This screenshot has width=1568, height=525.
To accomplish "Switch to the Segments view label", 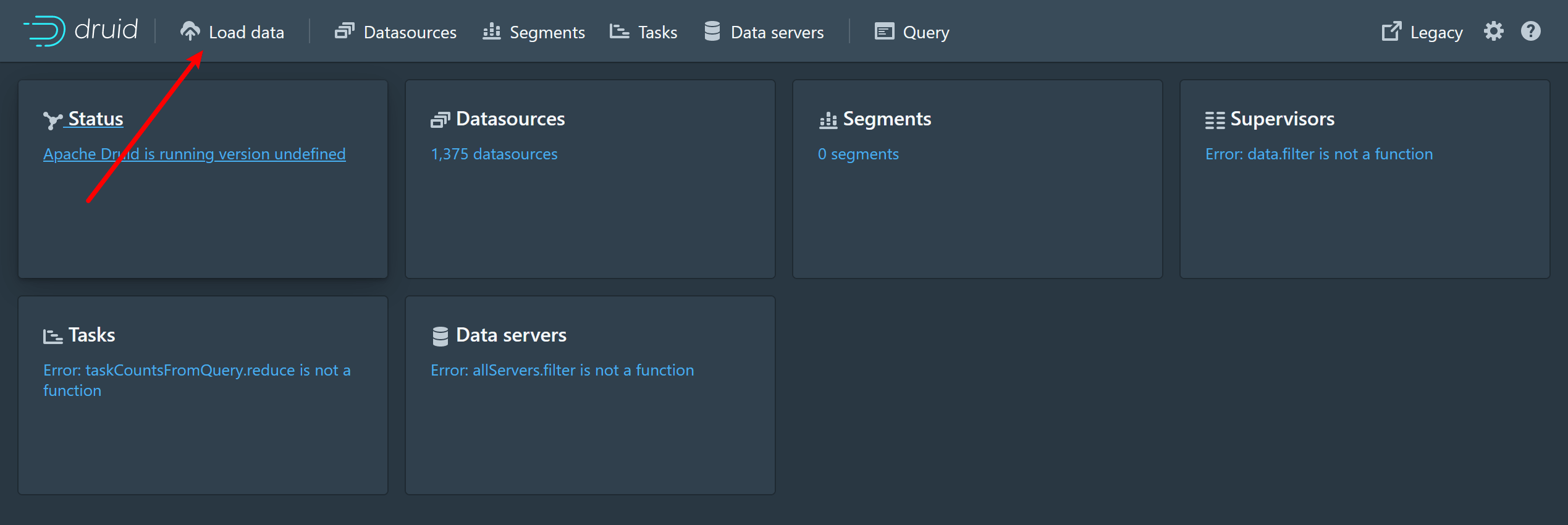I will pos(547,32).
